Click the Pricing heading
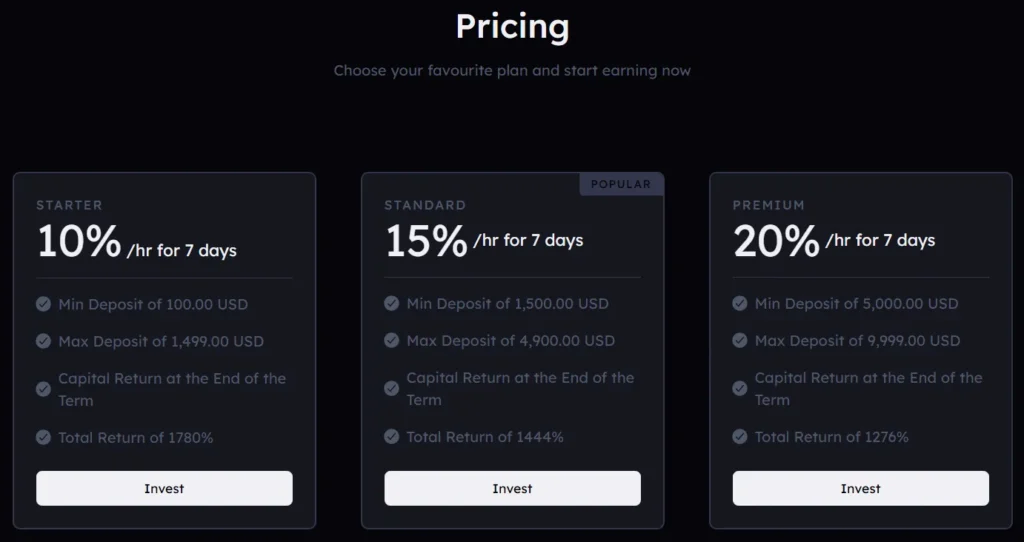The image size is (1024, 542). tap(512, 27)
